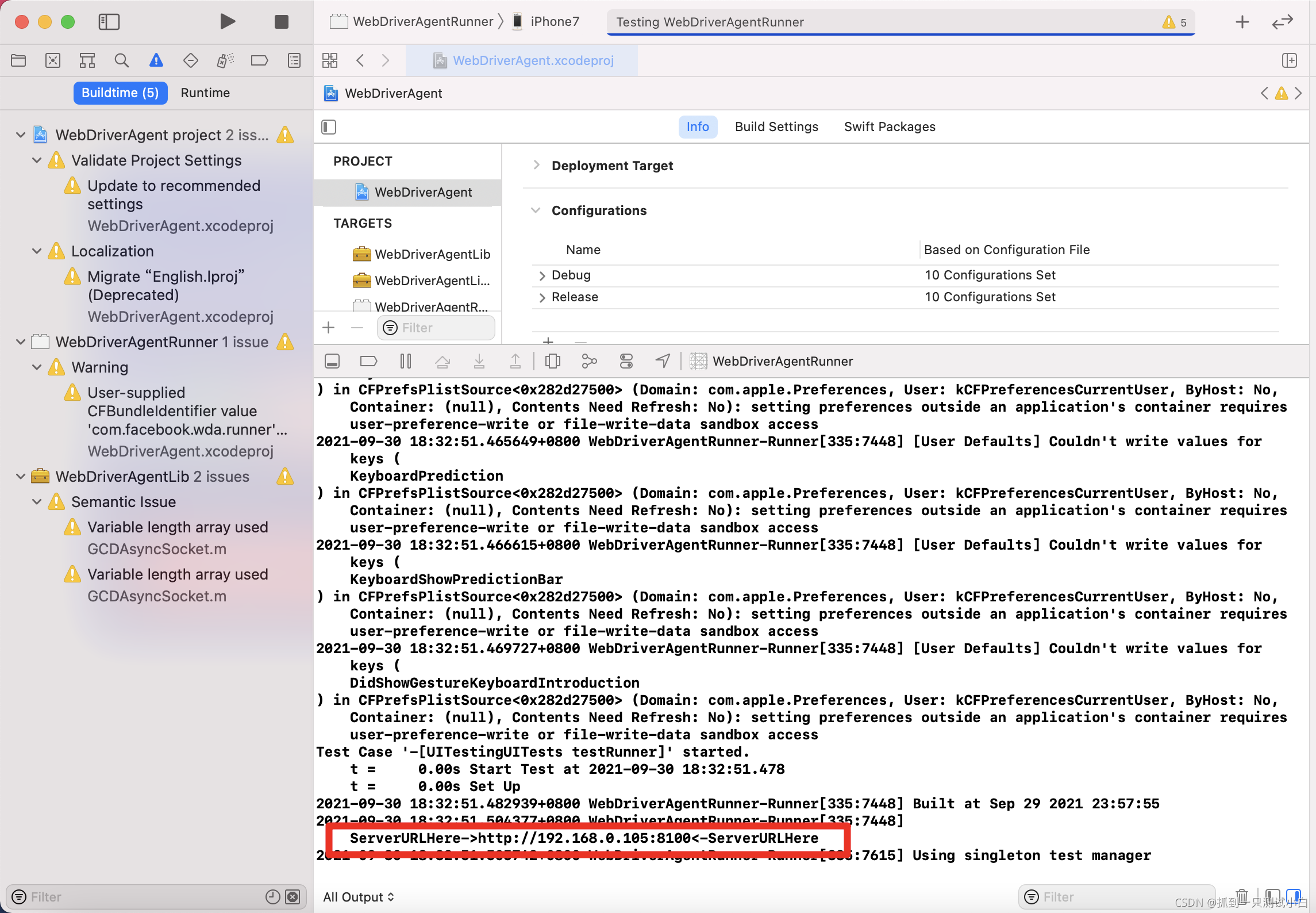Screen dimensions: 1316x913
Task: Open the All Output dropdown
Action: tap(359, 897)
